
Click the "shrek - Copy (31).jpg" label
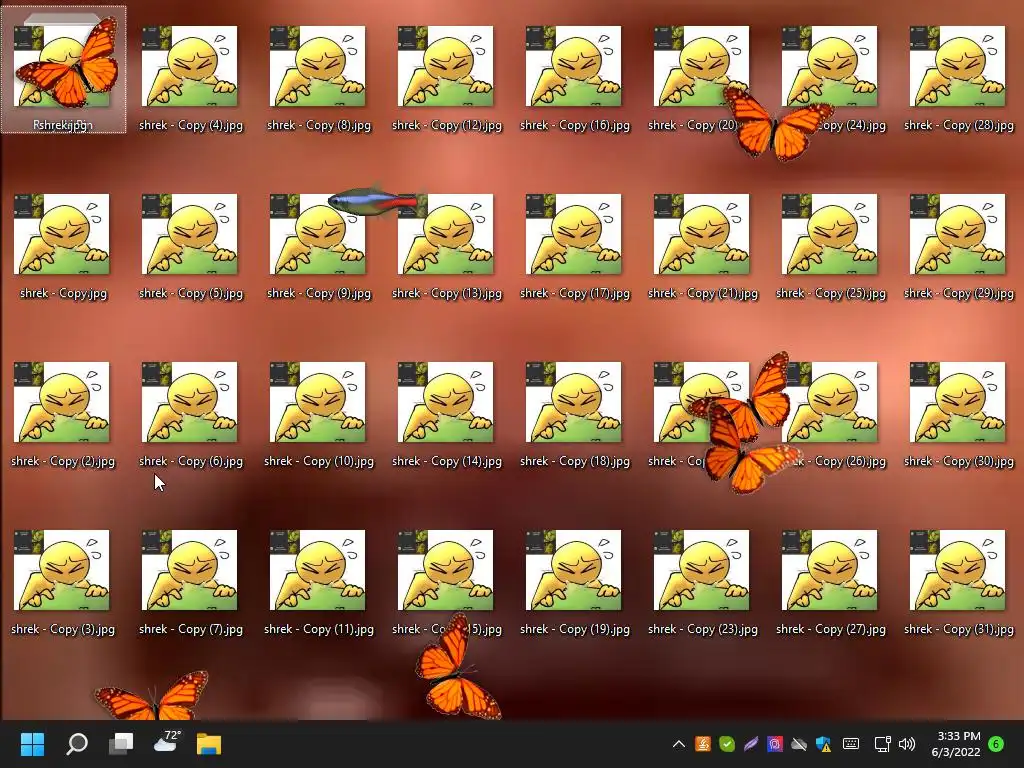[x=959, y=629]
